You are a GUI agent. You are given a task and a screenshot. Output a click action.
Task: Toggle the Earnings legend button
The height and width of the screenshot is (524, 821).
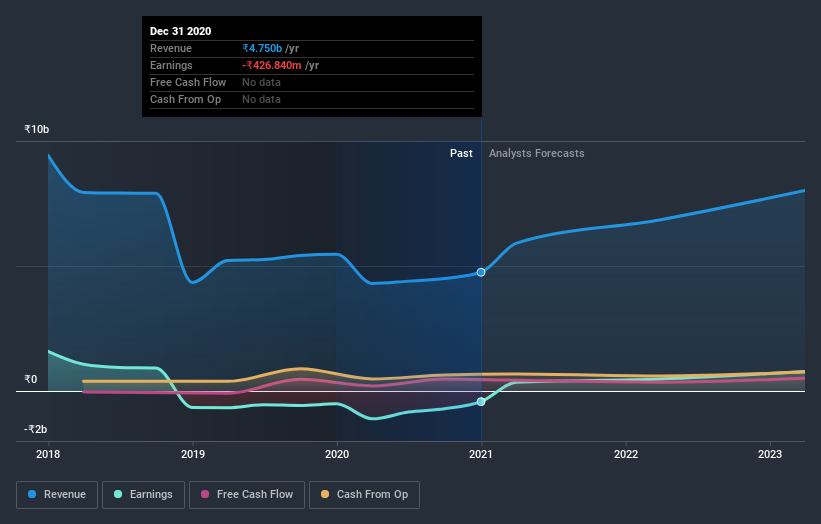[143, 495]
